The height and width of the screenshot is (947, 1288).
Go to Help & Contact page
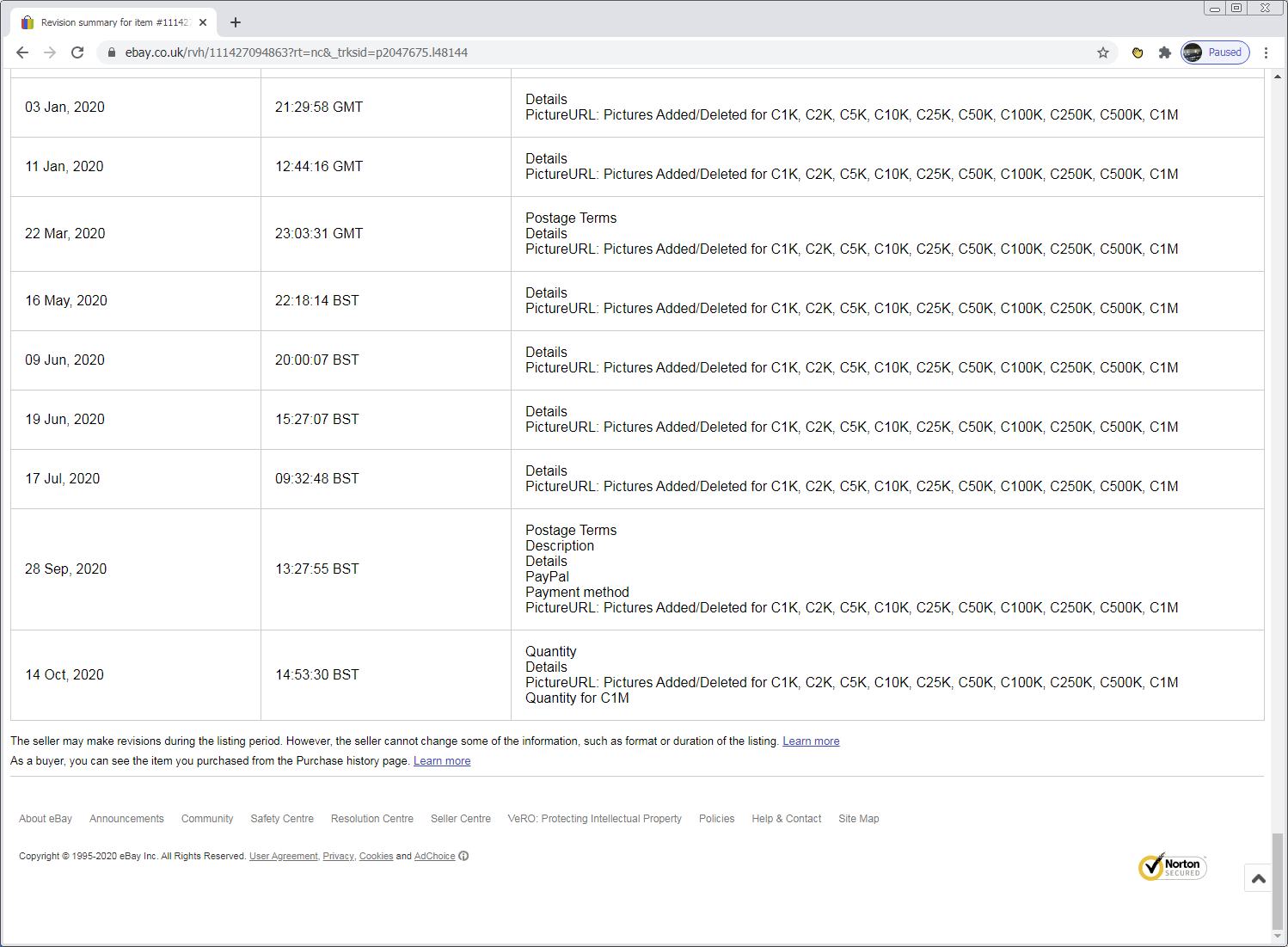[x=786, y=819]
